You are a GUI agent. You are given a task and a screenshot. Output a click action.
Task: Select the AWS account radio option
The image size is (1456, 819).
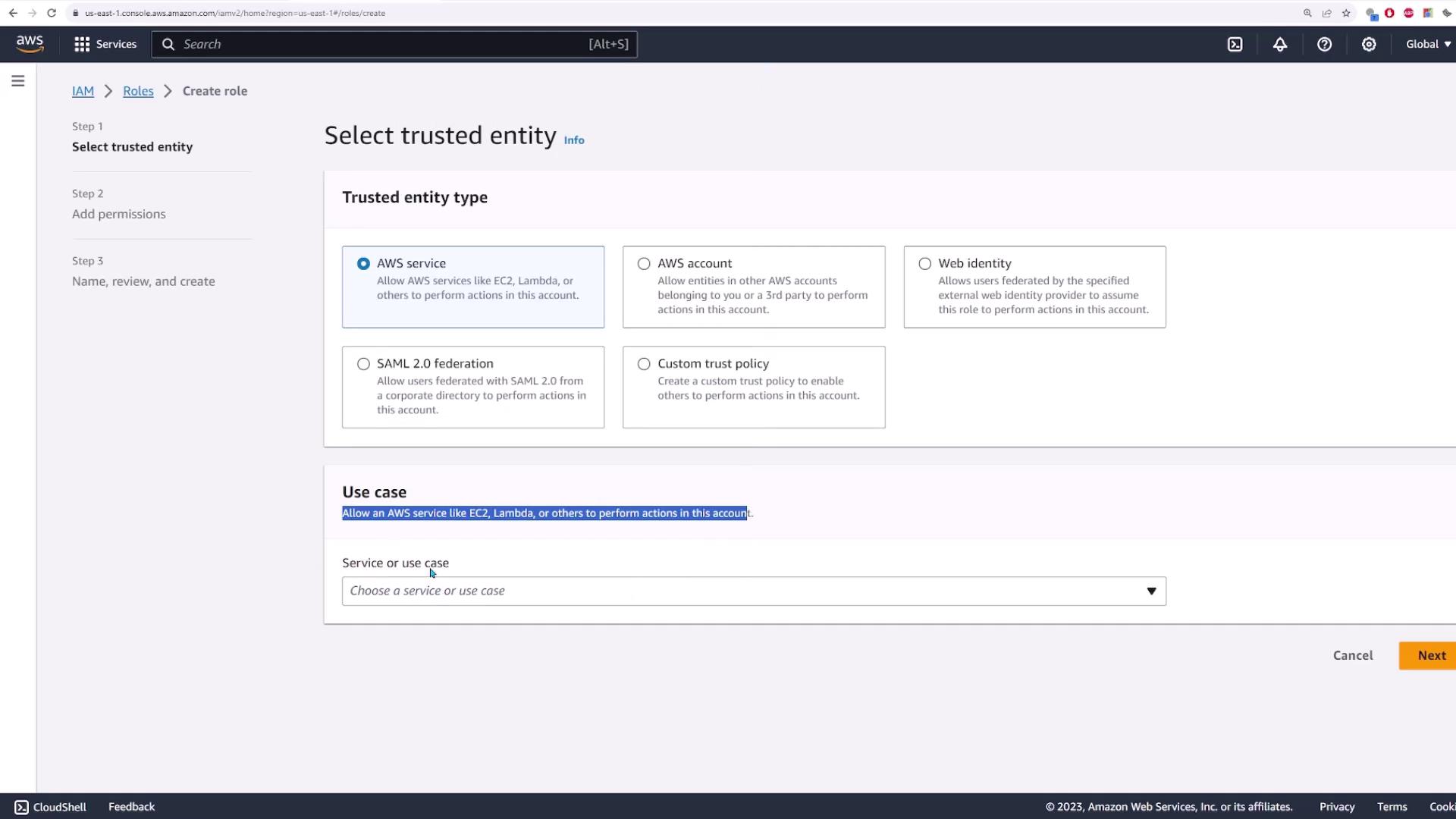click(x=644, y=264)
